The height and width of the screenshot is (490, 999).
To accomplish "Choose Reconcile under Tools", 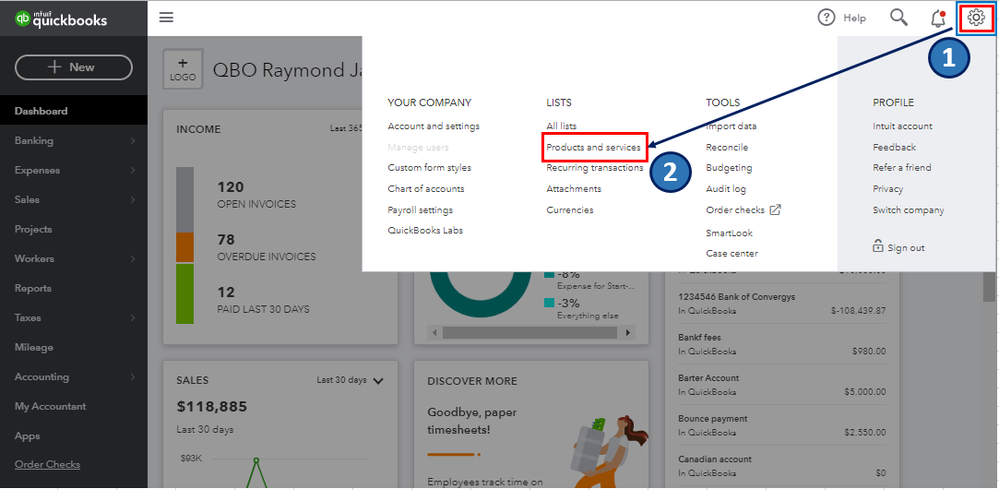I will [x=727, y=147].
